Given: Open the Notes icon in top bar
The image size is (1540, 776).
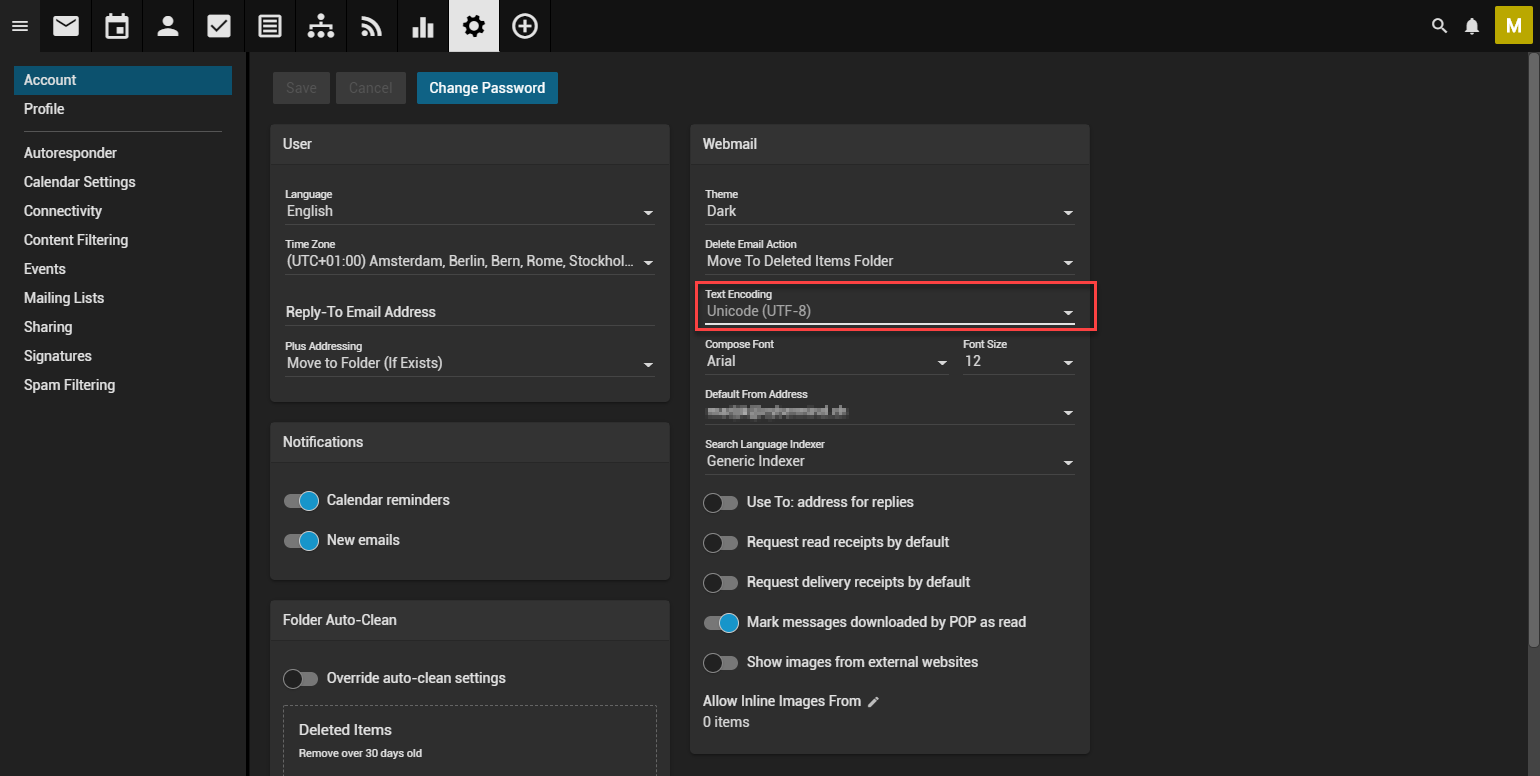Looking at the screenshot, I should [270, 26].
